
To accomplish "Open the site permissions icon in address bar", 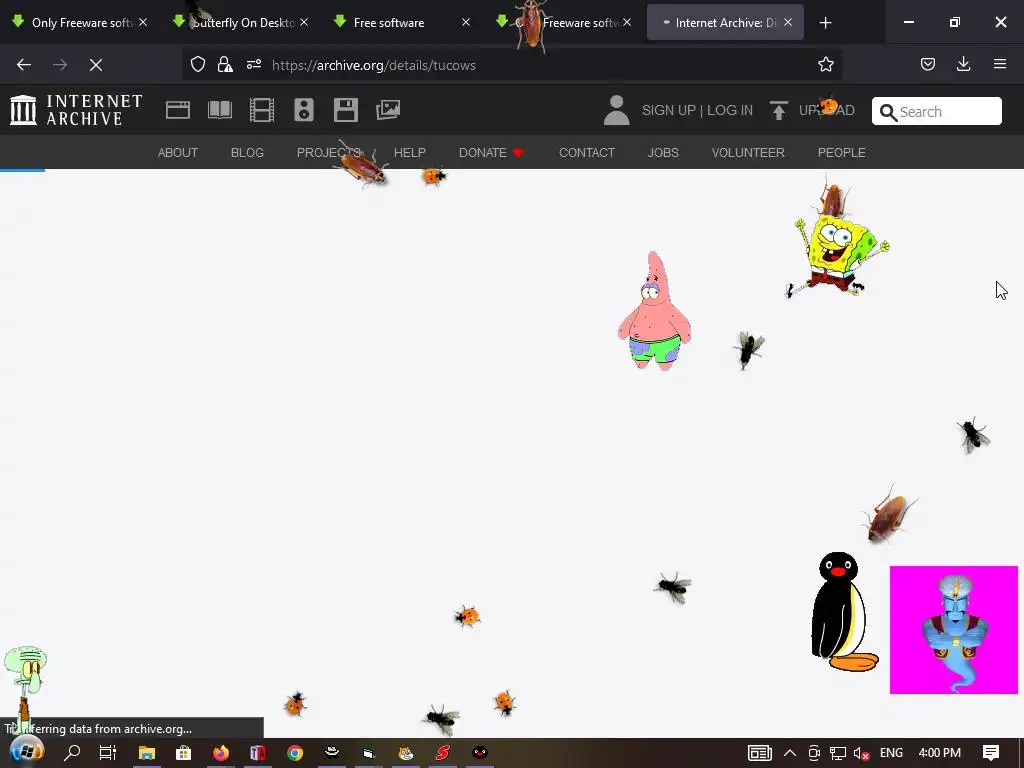I will click(254, 64).
